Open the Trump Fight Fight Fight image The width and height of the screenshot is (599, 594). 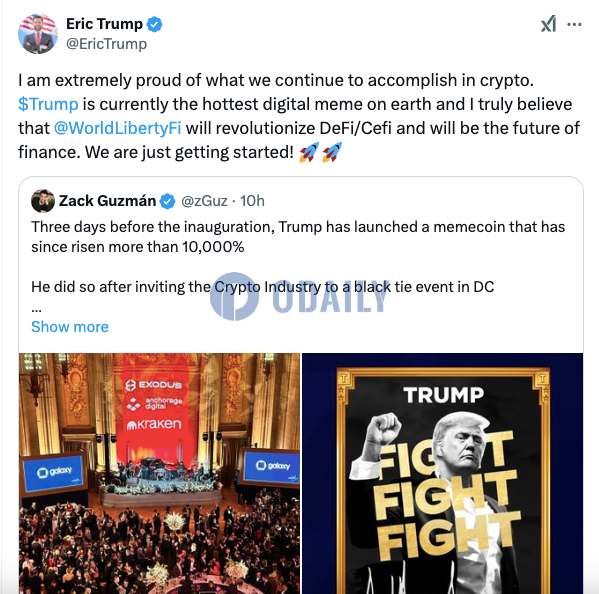442,473
